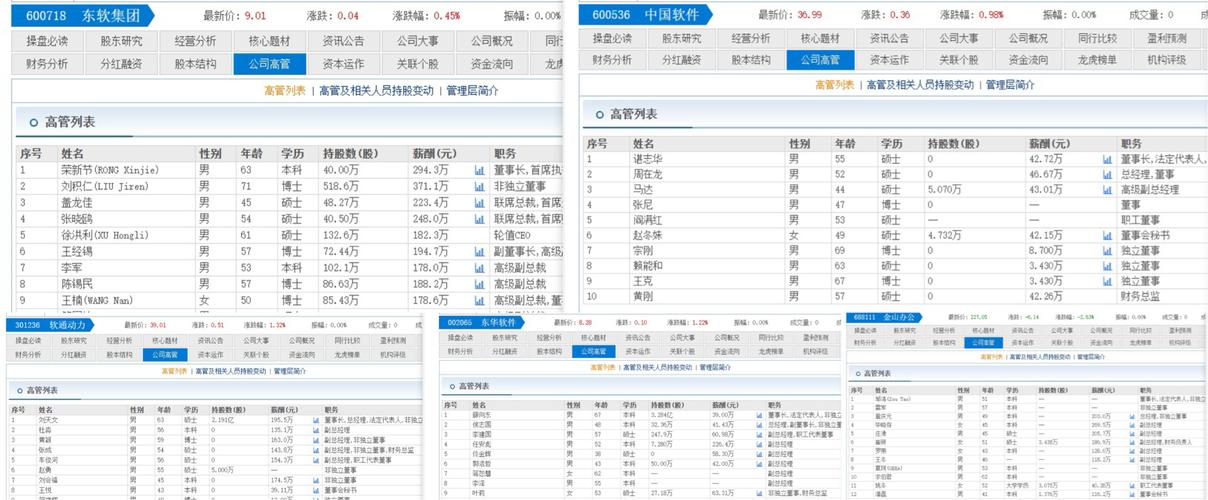Select 分红融资 tab in 东软集团 panel
The height and width of the screenshot is (500, 1208).
pyautogui.click(x=123, y=63)
